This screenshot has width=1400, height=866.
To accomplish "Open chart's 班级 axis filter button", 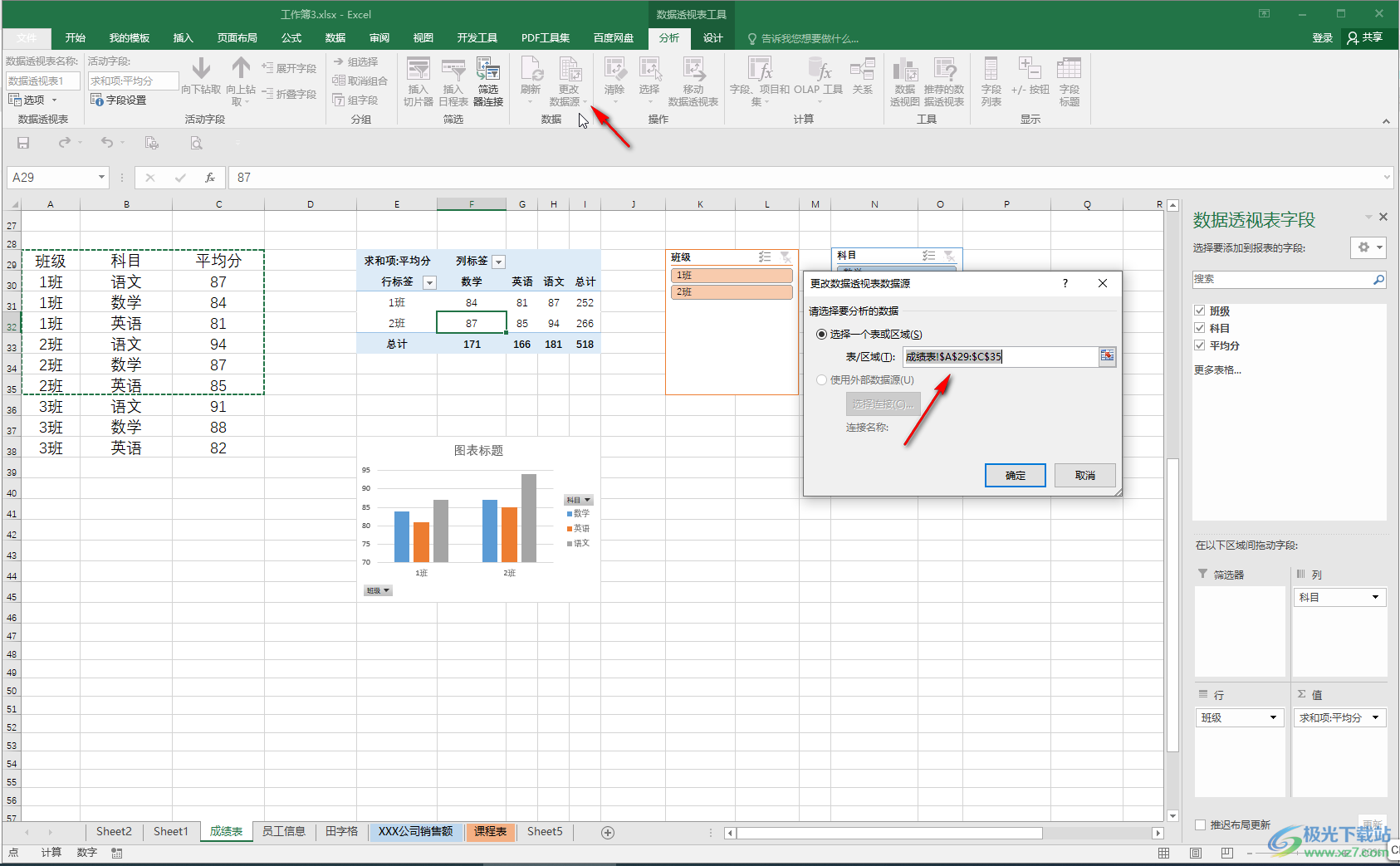I will click(x=378, y=590).
